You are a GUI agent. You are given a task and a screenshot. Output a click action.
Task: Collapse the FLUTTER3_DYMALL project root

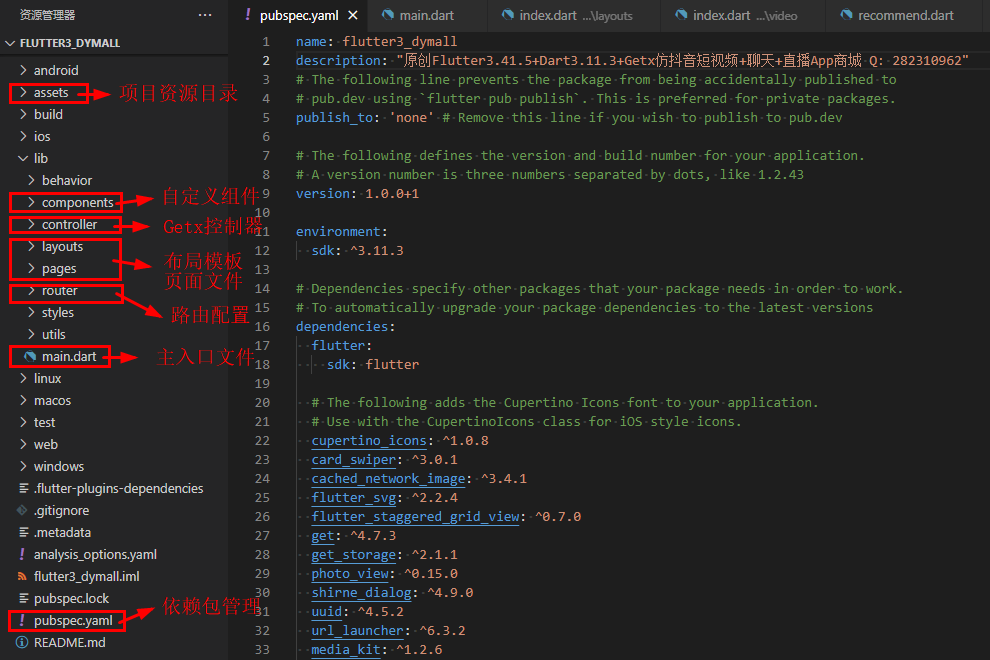[9, 43]
